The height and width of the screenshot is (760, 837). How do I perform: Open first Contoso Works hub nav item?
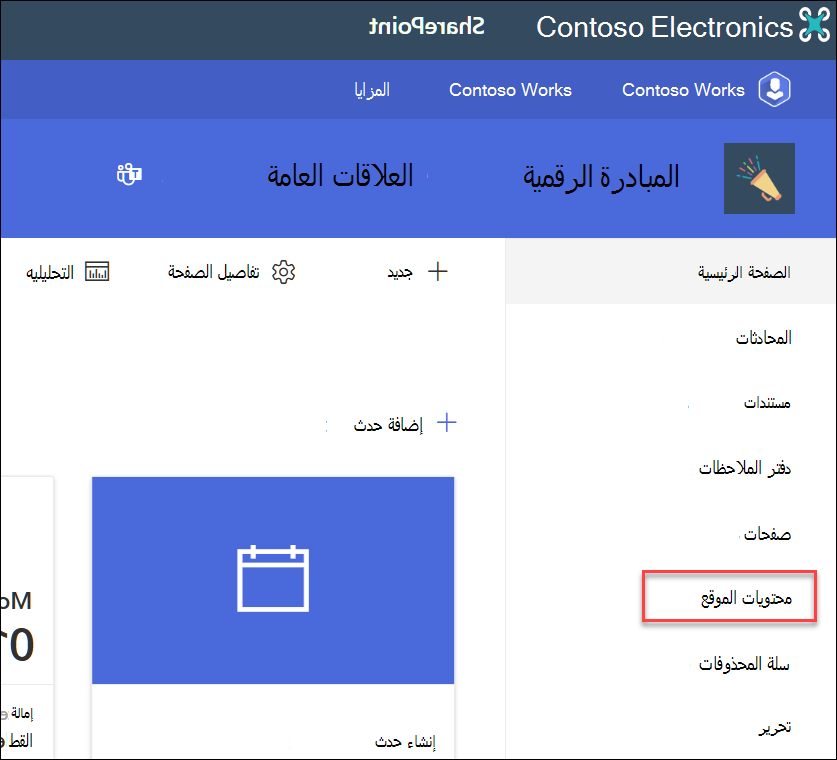pos(683,90)
